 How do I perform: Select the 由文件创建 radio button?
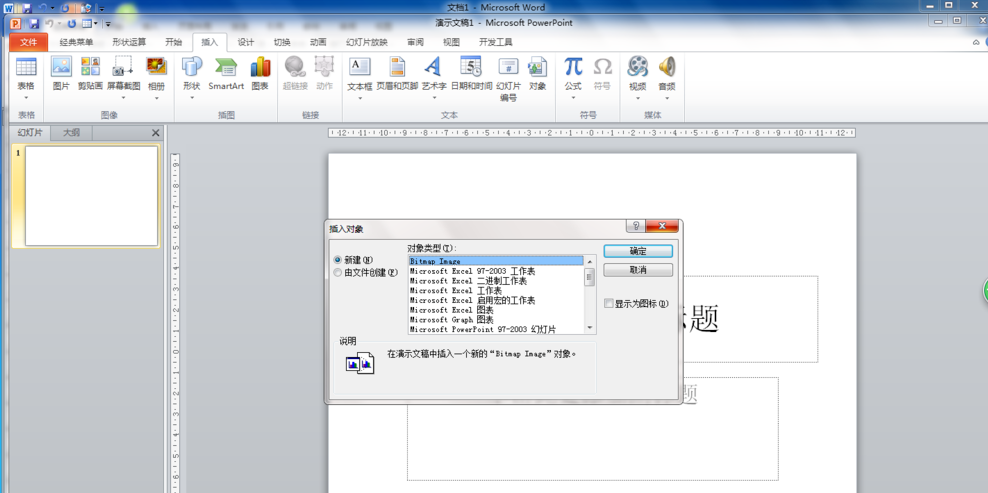(x=338, y=273)
